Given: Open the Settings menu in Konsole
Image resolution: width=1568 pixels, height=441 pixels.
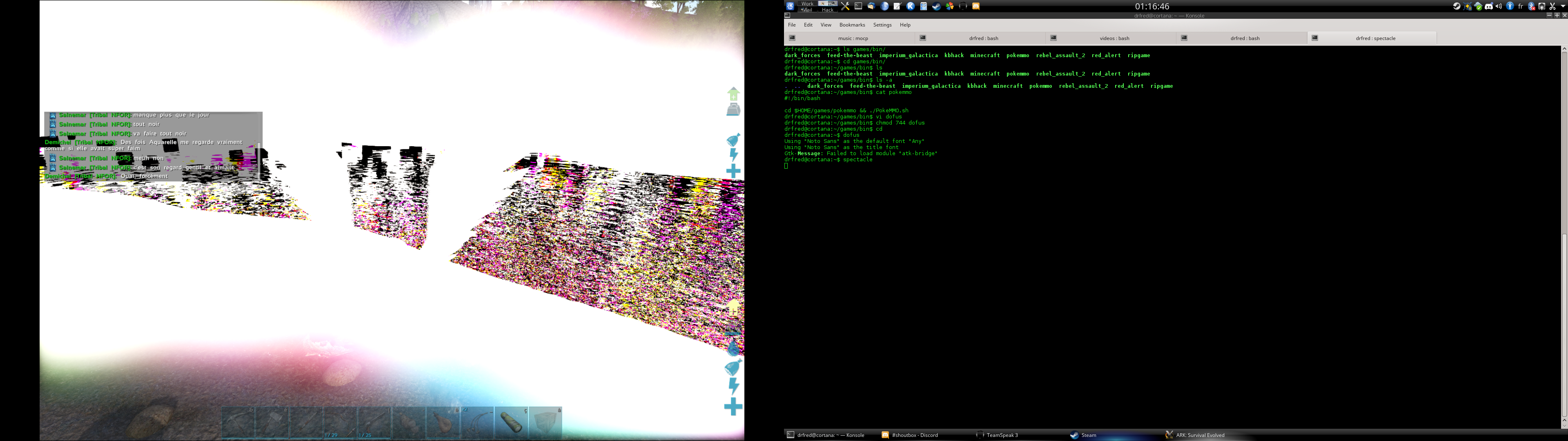Looking at the screenshot, I should click(x=882, y=25).
